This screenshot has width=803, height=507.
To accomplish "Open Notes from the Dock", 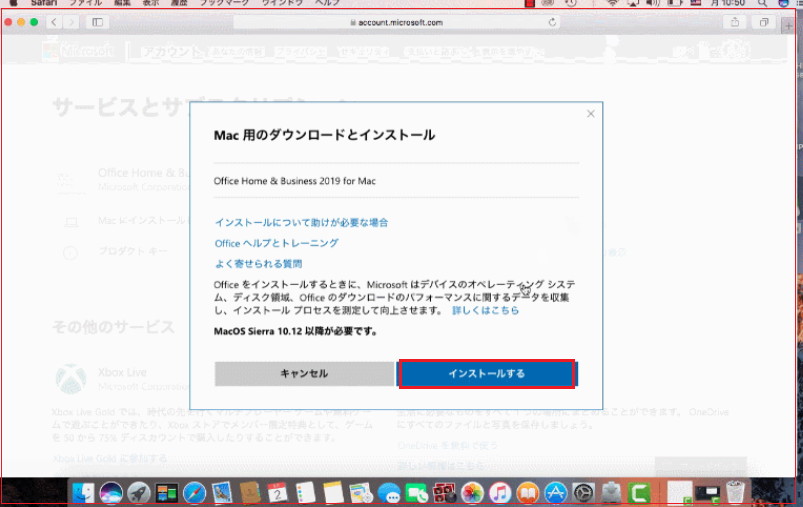I will click(x=333, y=493).
